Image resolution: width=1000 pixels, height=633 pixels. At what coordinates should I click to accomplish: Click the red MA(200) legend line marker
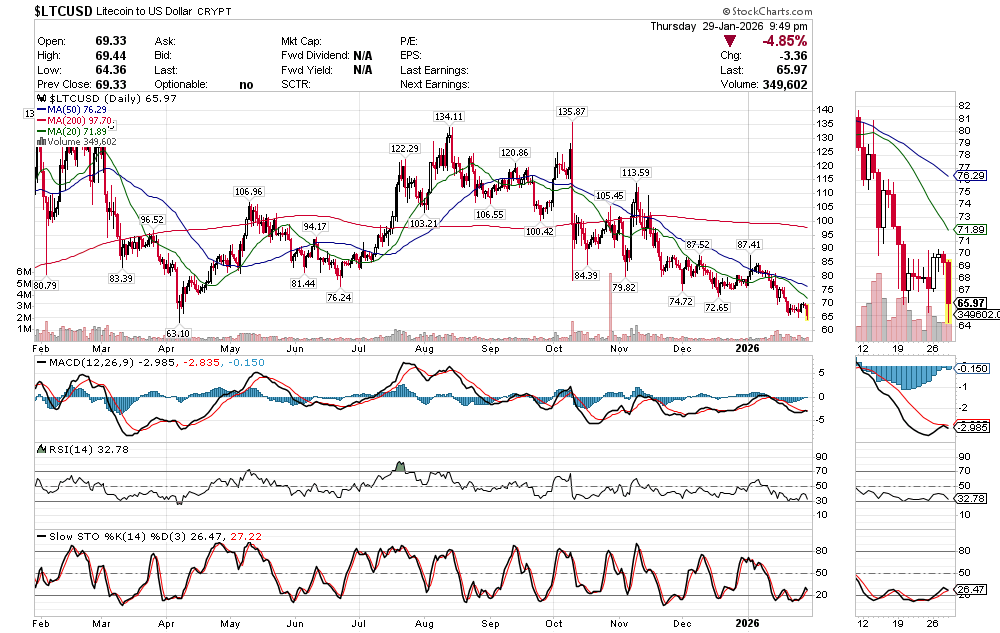[x=40, y=120]
